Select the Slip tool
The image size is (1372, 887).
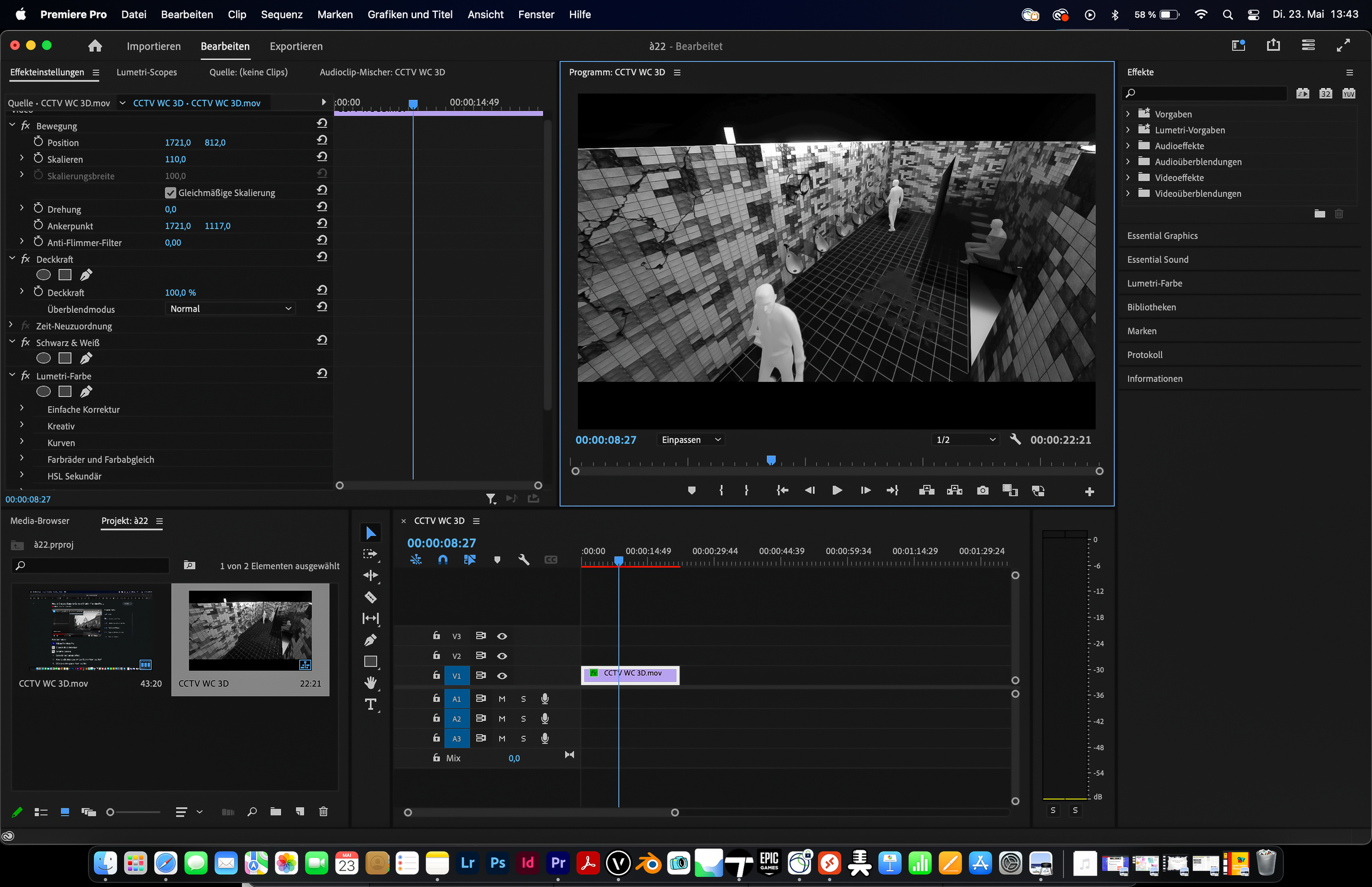click(371, 619)
